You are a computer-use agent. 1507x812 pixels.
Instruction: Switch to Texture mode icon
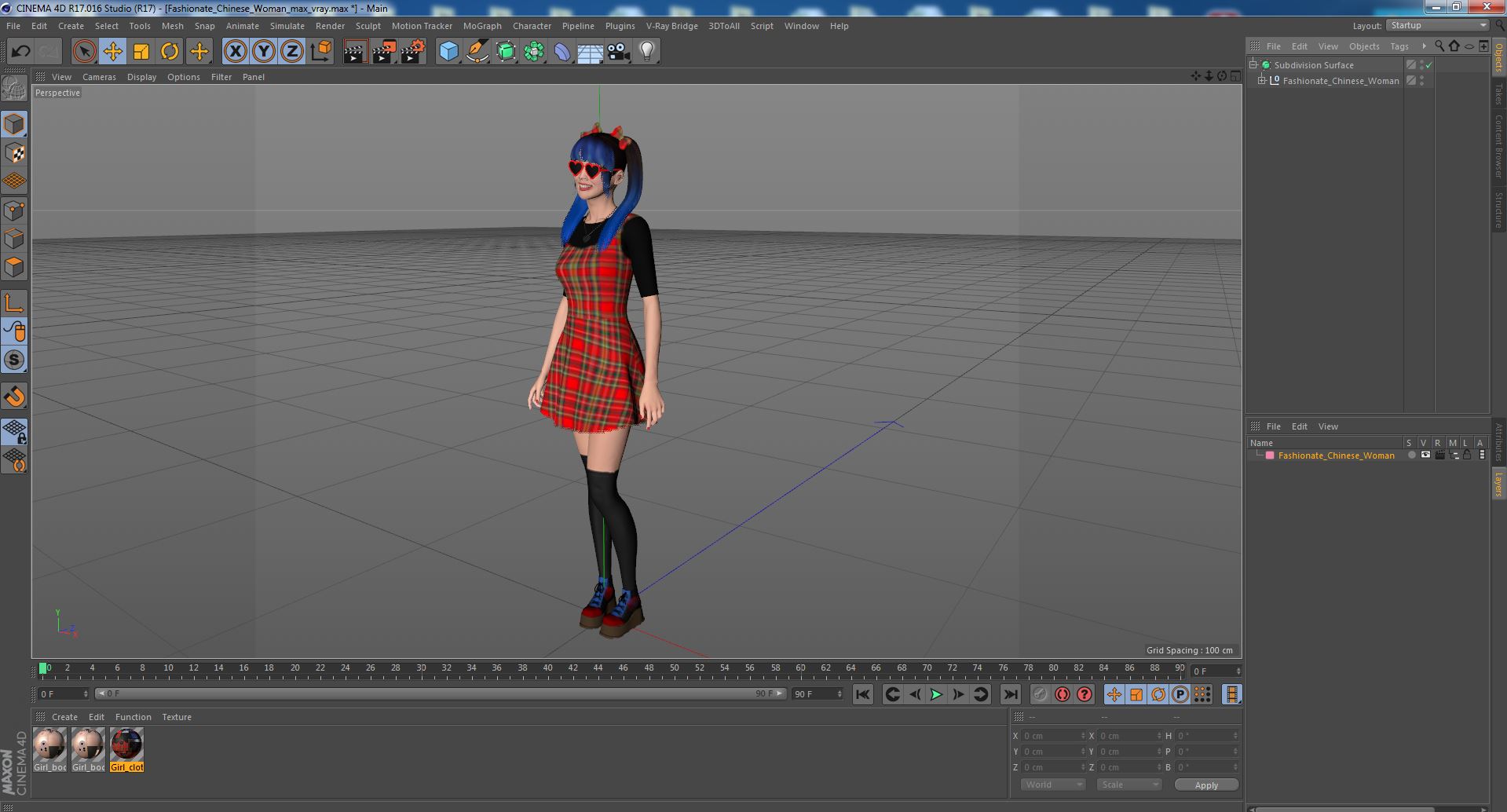pos(14,153)
